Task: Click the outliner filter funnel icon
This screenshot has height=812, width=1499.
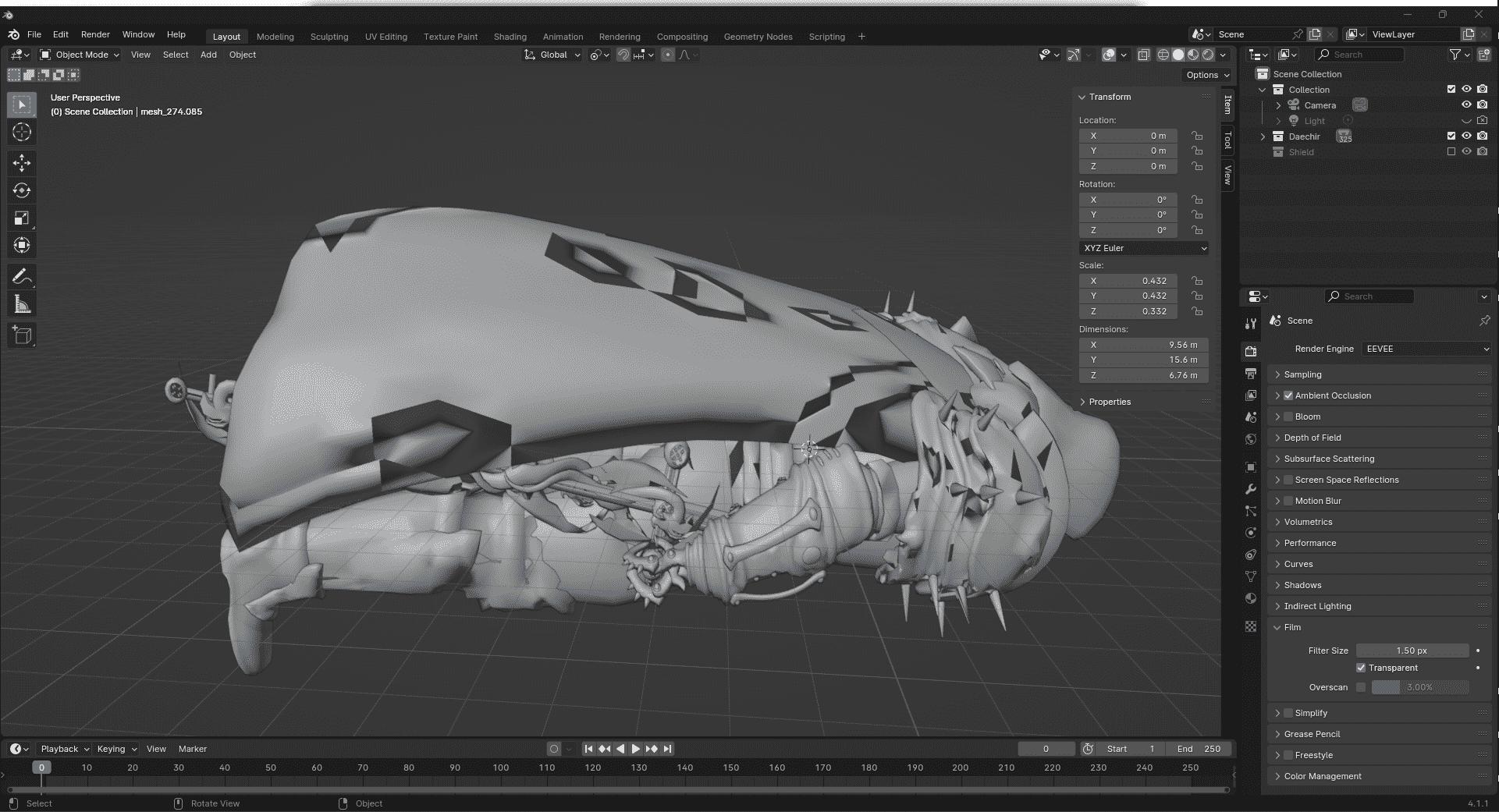Action: click(1455, 55)
